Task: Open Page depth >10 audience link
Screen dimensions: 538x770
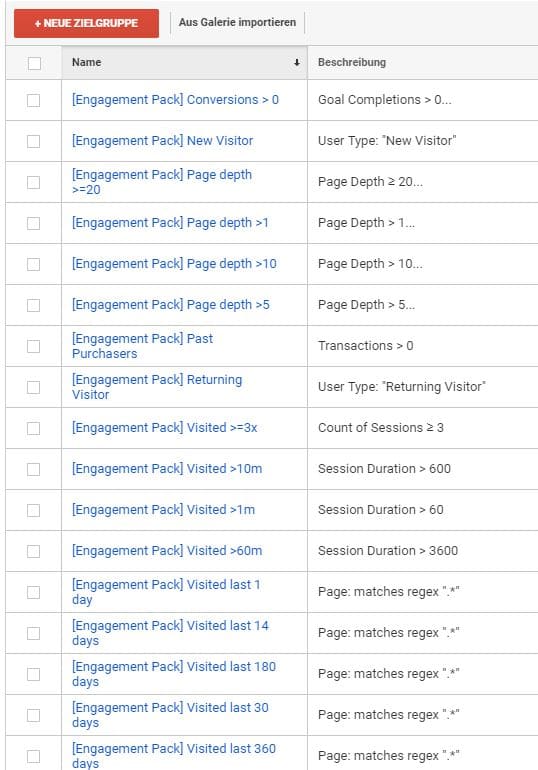Action: 174,264
